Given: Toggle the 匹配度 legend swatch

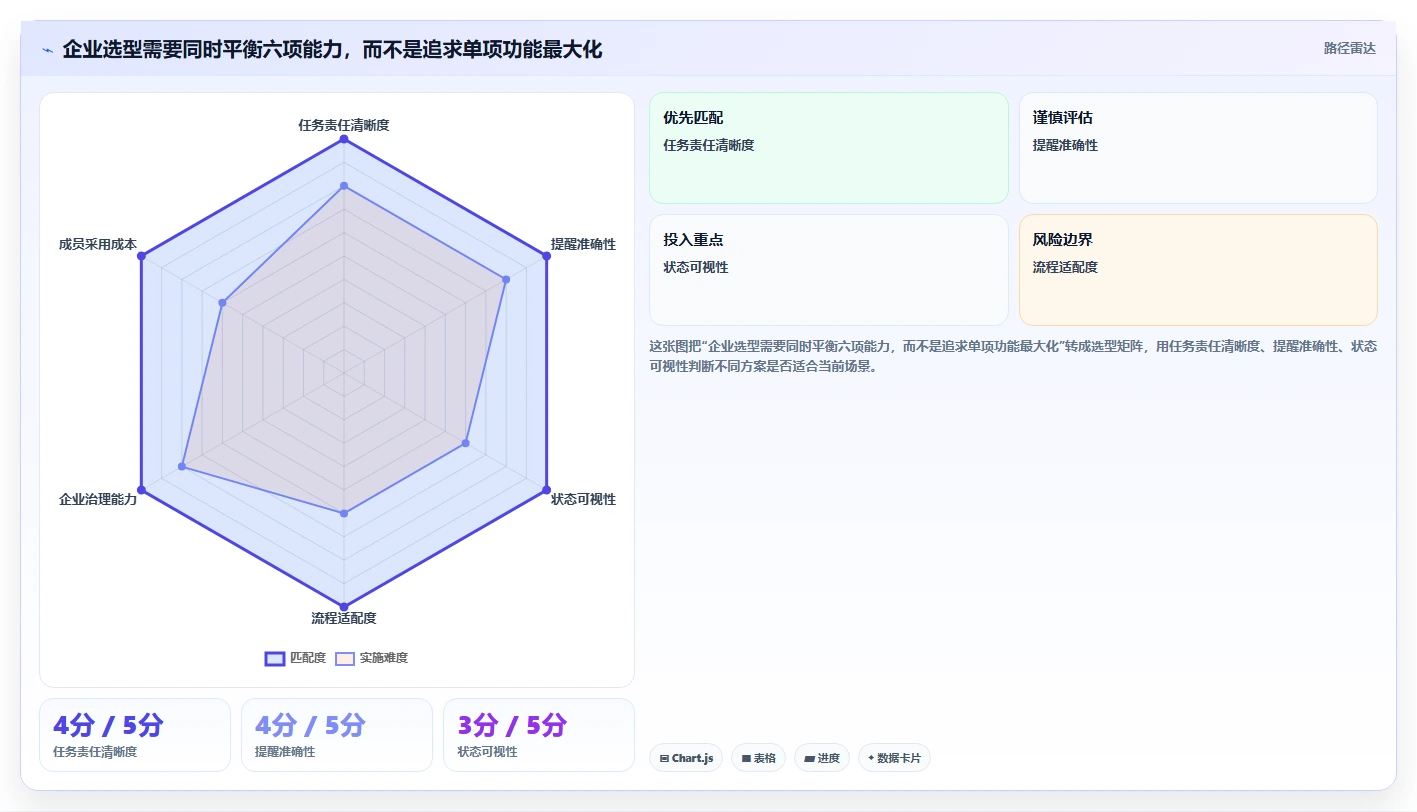Looking at the screenshot, I should 275,658.
